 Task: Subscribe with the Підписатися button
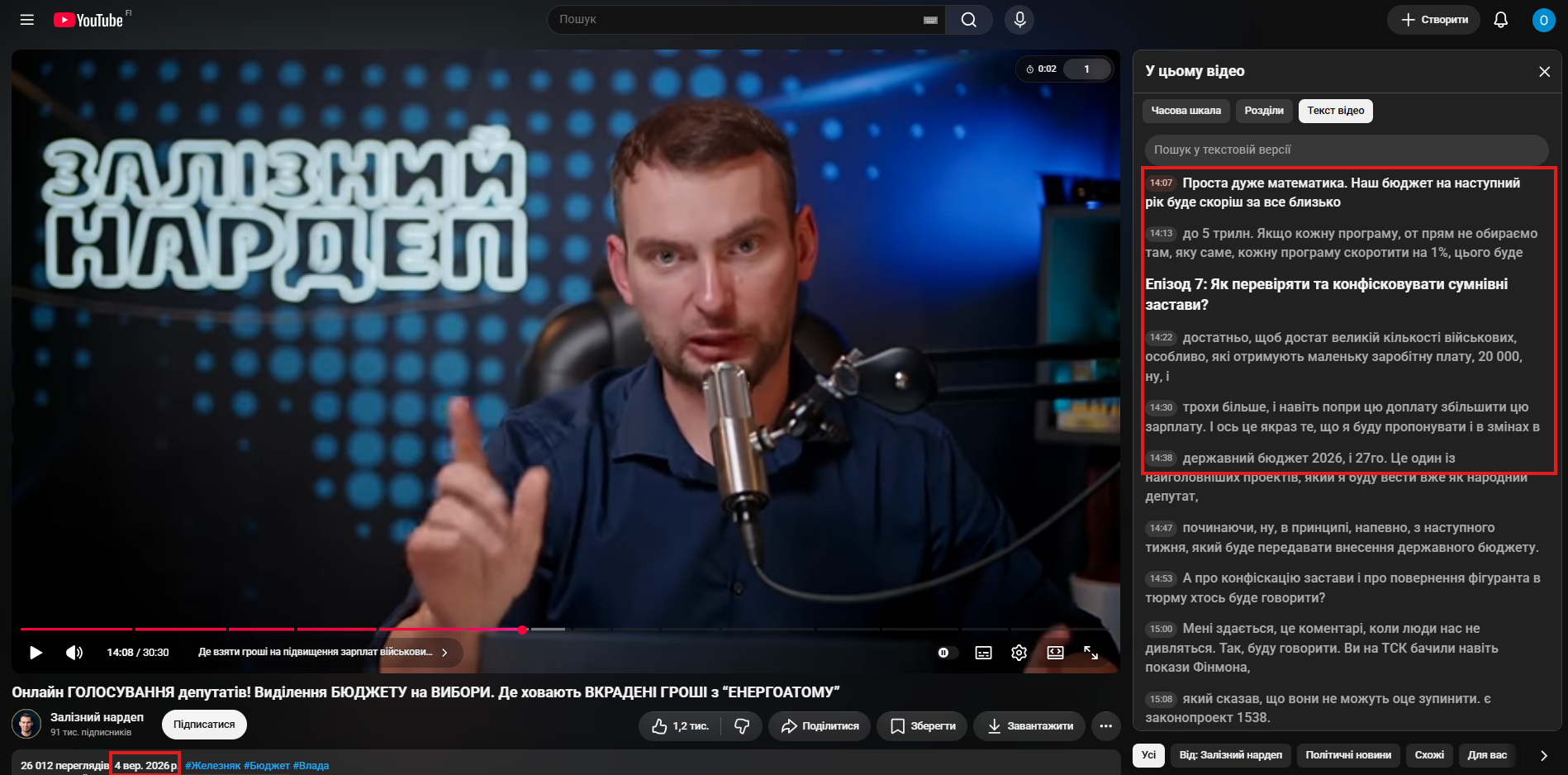204,725
